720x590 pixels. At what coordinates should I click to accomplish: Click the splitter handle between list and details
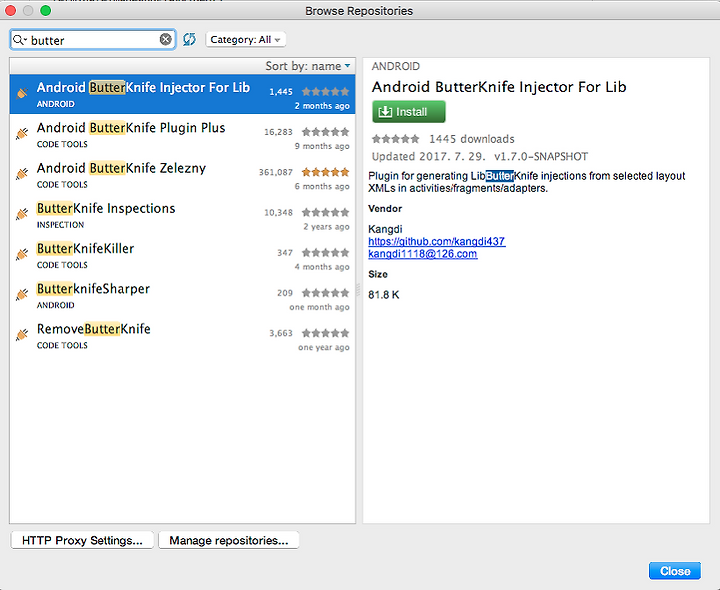tap(359, 290)
